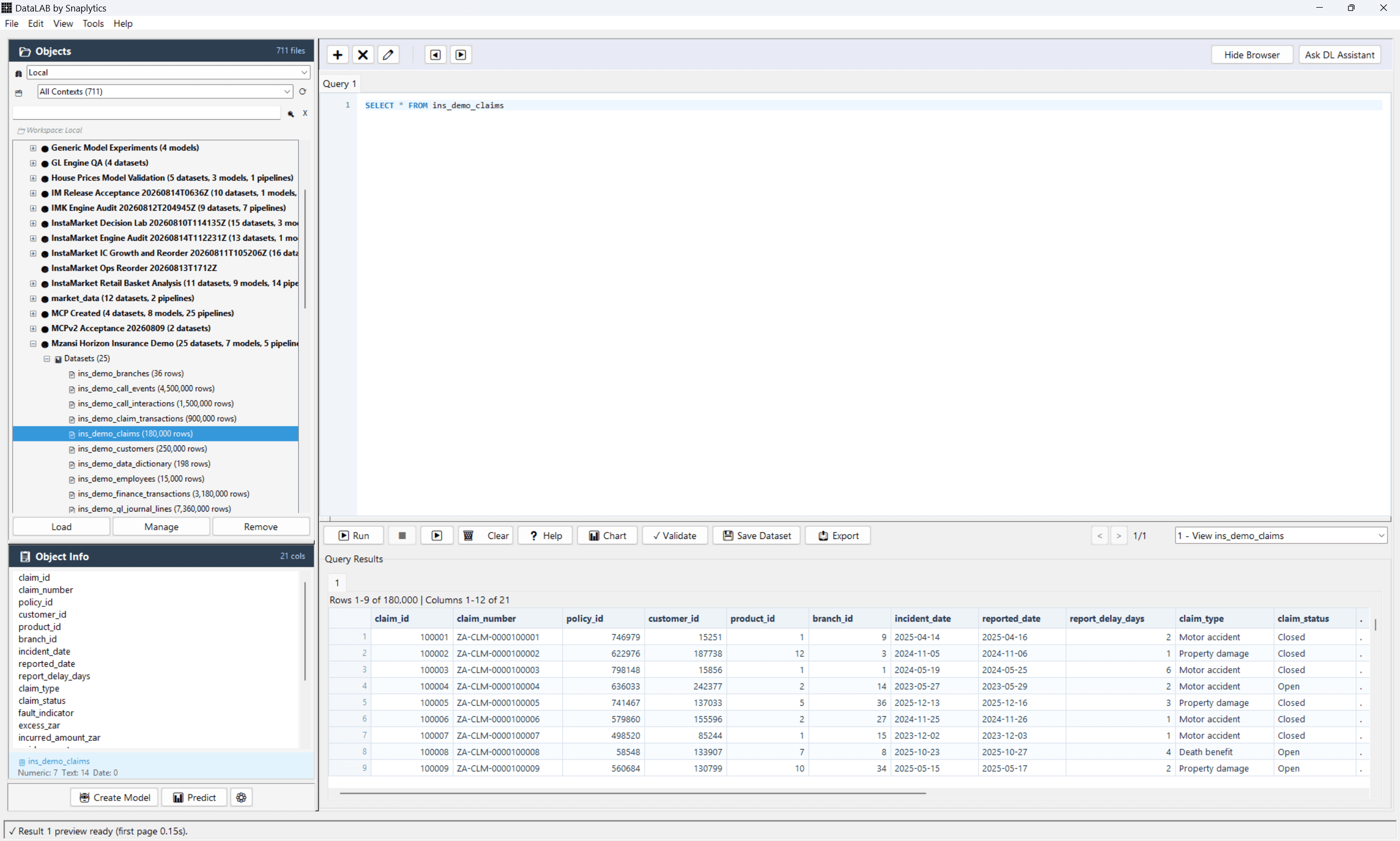The width and height of the screenshot is (1400, 841).
Task: Open the Tools menu
Action: (x=93, y=23)
